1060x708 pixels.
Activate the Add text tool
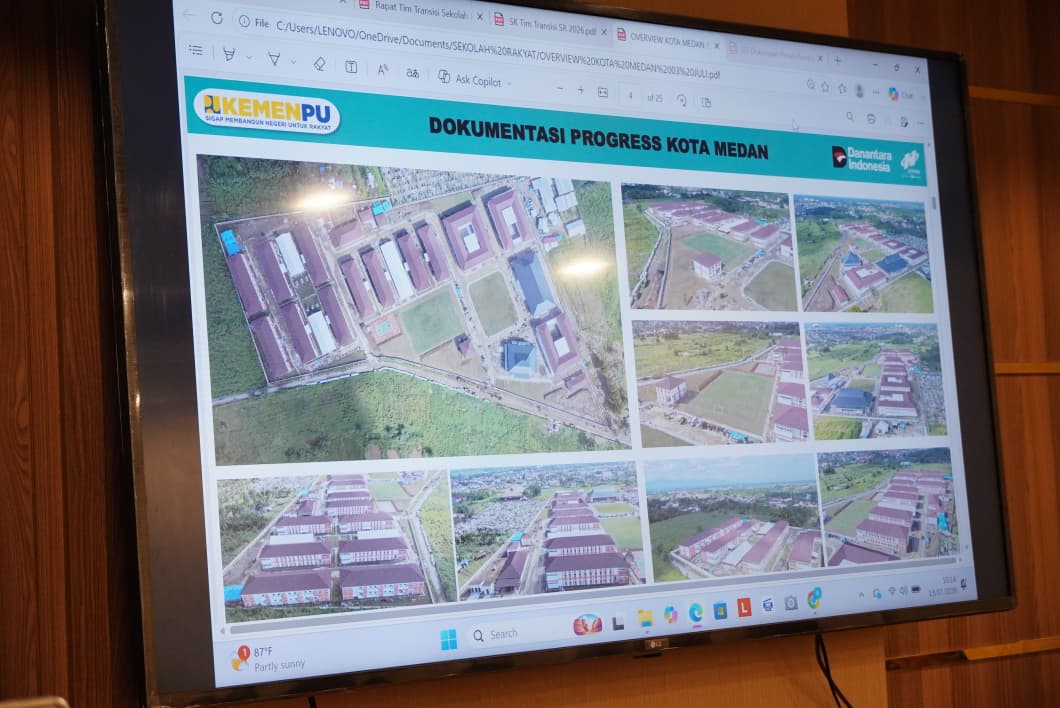tap(351, 66)
